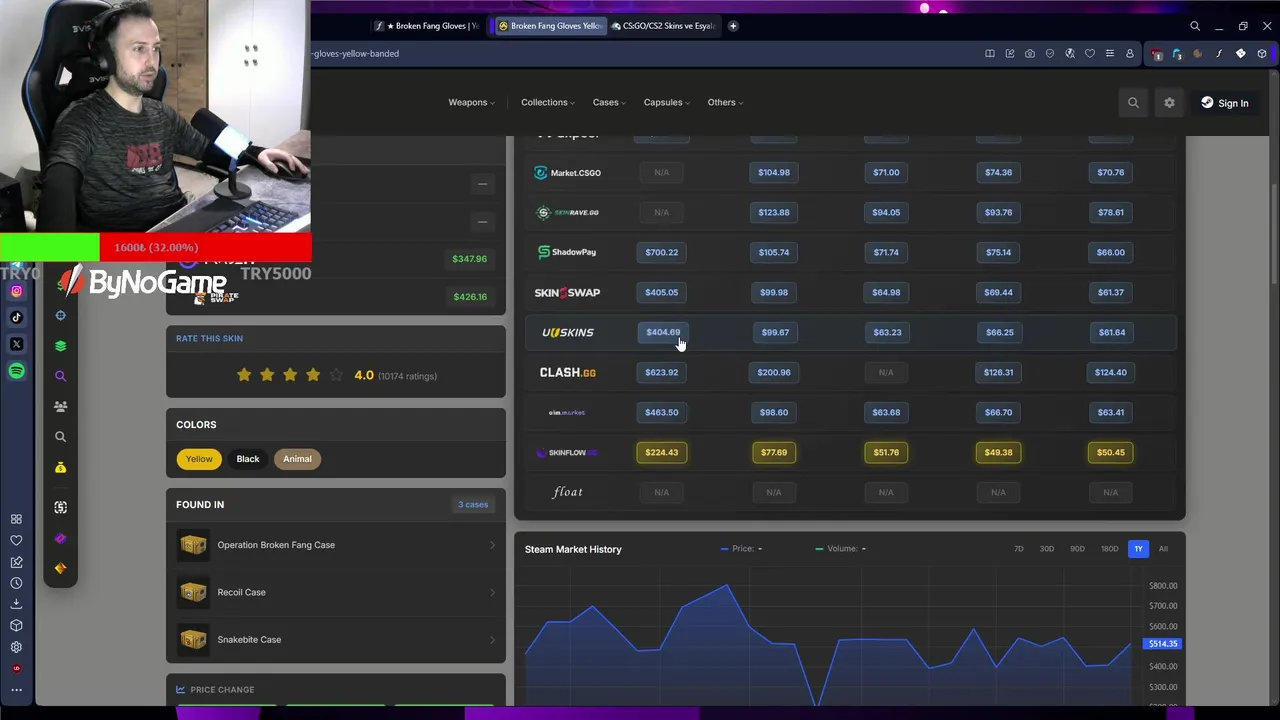Click the green layers icon in the floating toolbar
The height and width of the screenshot is (720, 1280).
pos(61,346)
